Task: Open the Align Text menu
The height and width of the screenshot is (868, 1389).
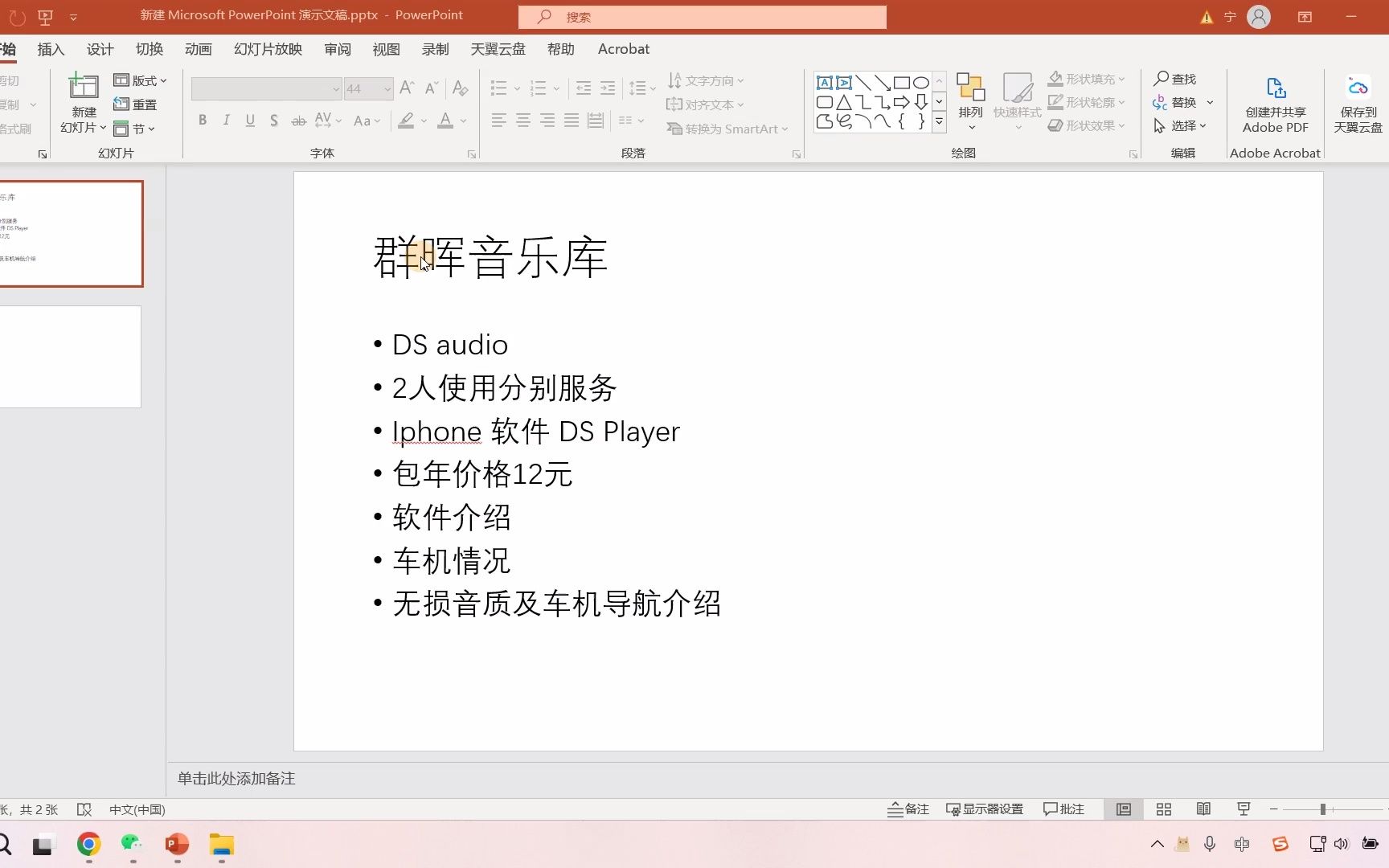Action: (706, 104)
